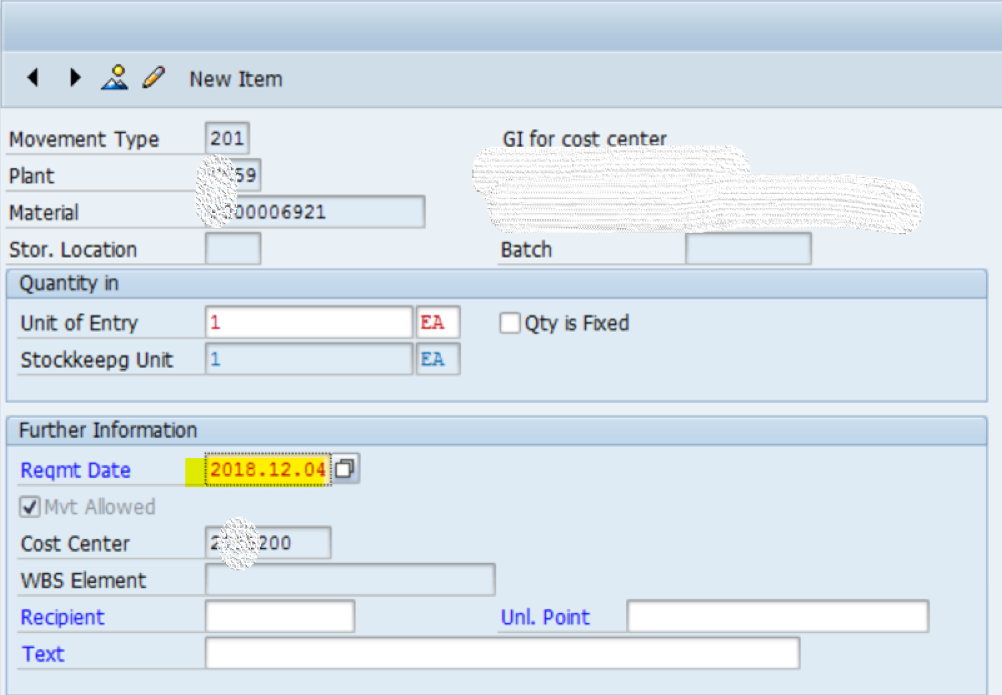
Task: Focus the Movement Type field 201
Action: tap(227, 138)
